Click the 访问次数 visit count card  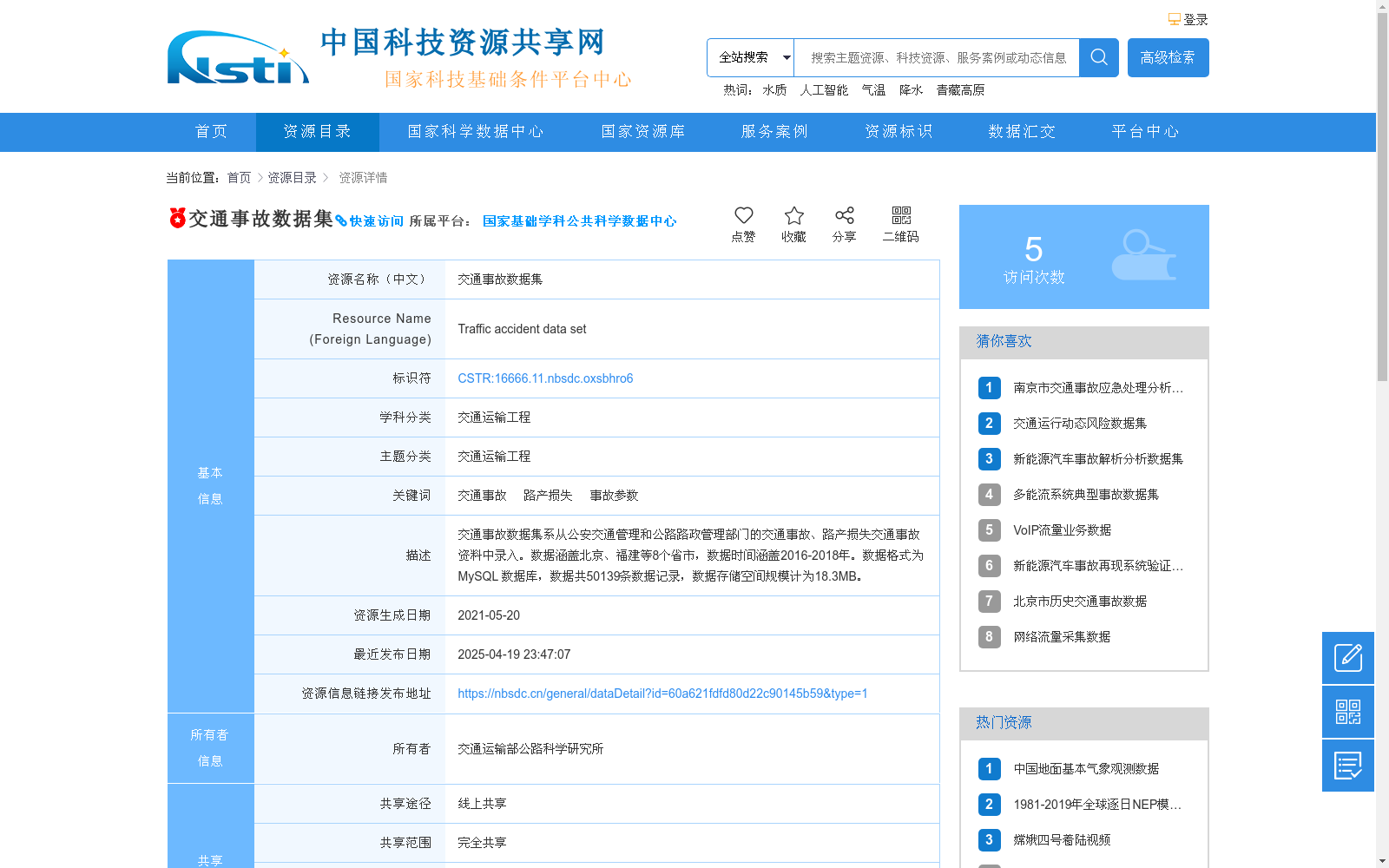[1084, 257]
